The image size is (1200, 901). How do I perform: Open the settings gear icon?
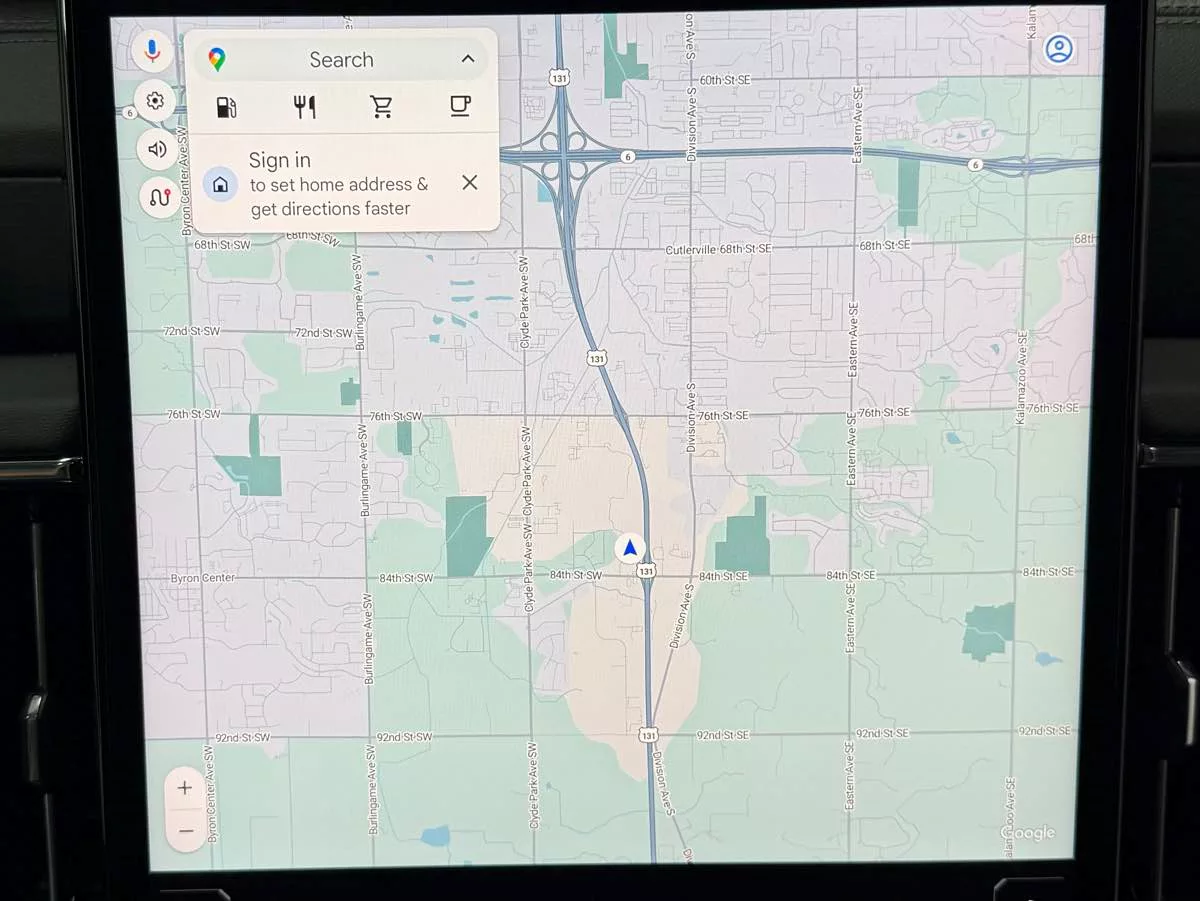coord(155,101)
